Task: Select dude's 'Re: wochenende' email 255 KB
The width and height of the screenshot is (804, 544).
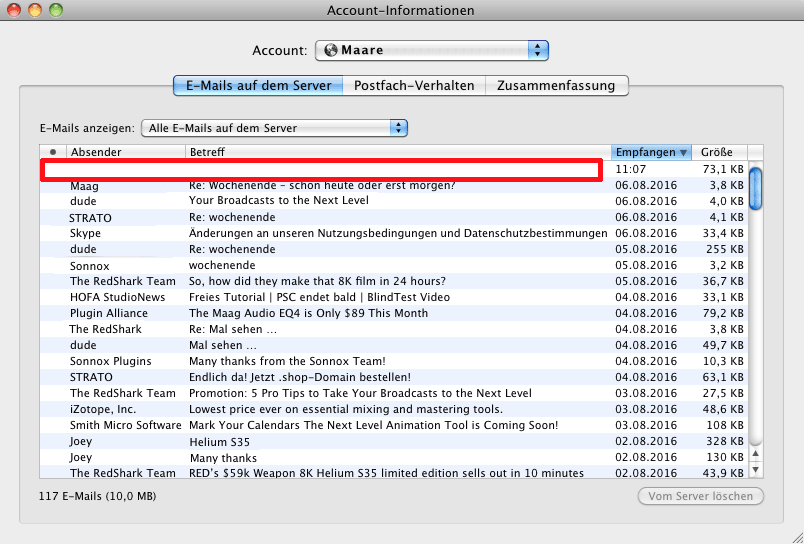Action: (x=394, y=249)
